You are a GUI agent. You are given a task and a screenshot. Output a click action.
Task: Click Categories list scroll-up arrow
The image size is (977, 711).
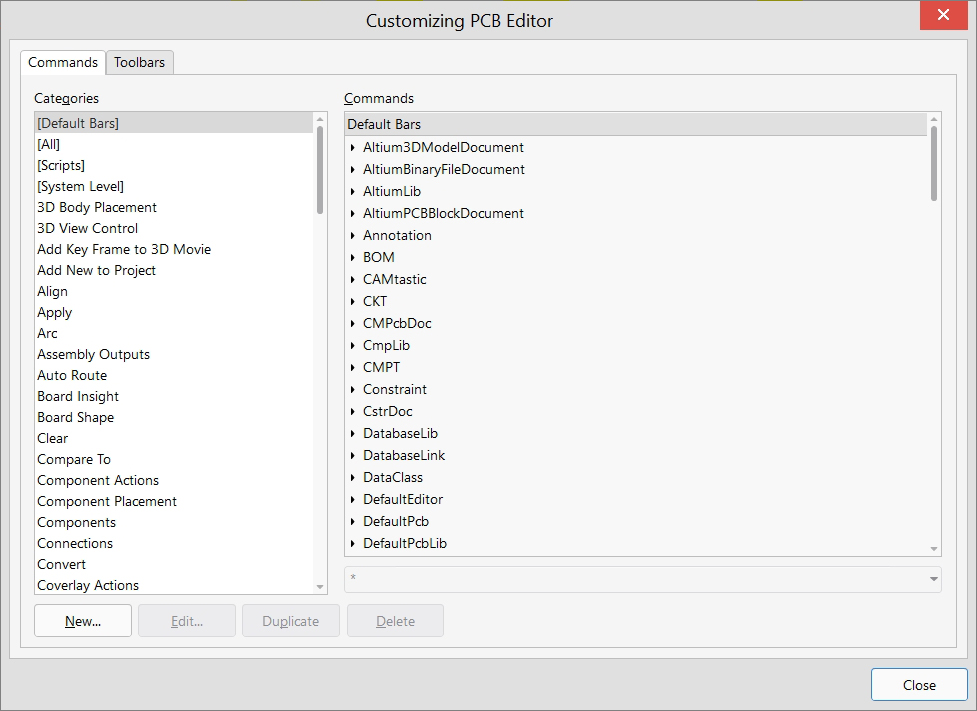point(320,119)
